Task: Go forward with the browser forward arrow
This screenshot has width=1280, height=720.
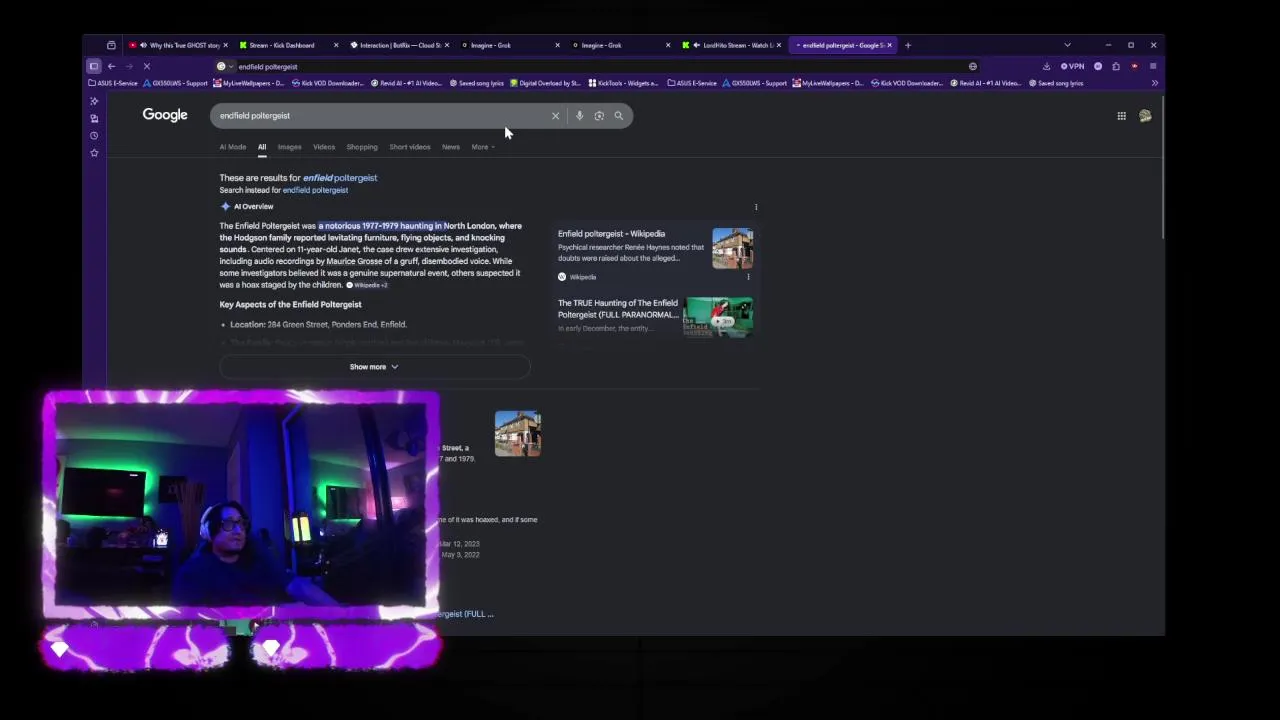Action: click(x=129, y=66)
